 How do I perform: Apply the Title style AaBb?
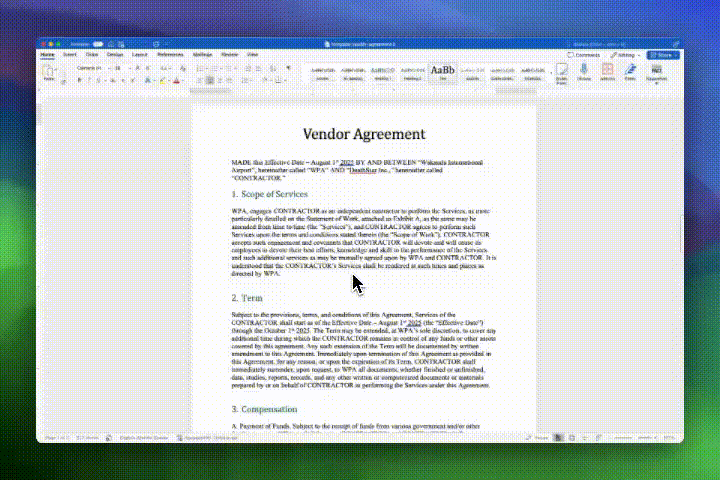pyautogui.click(x=443, y=73)
